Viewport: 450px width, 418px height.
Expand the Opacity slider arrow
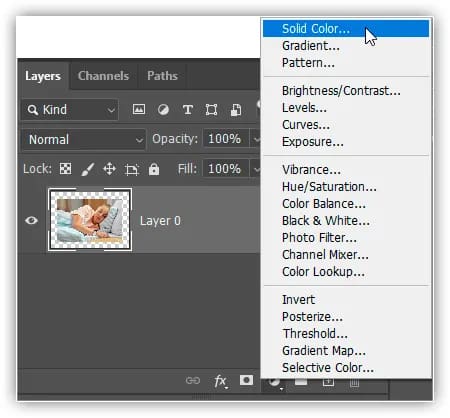tap(256, 139)
